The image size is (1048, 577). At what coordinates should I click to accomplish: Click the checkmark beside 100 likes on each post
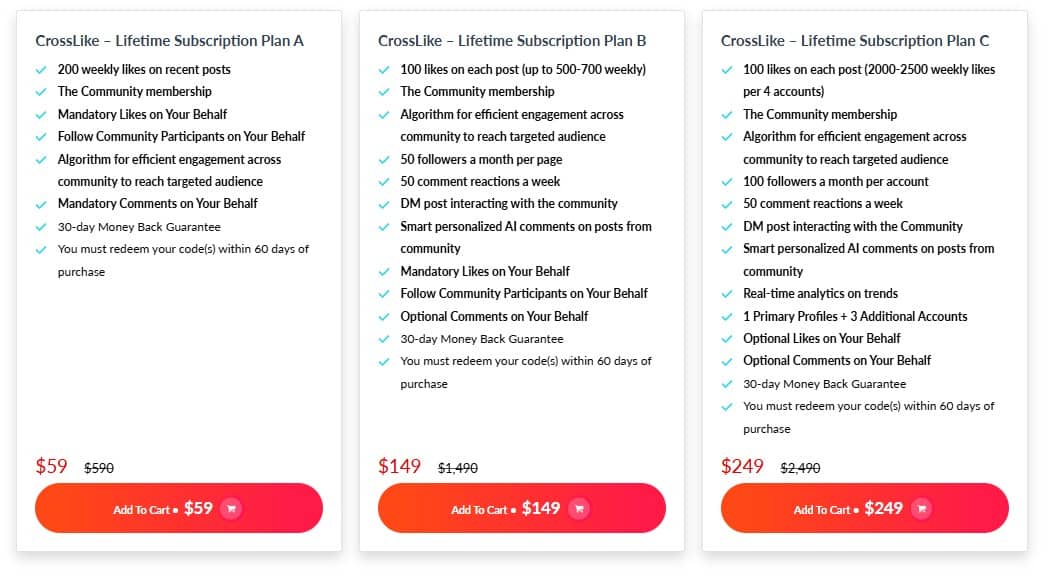(x=382, y=69)
